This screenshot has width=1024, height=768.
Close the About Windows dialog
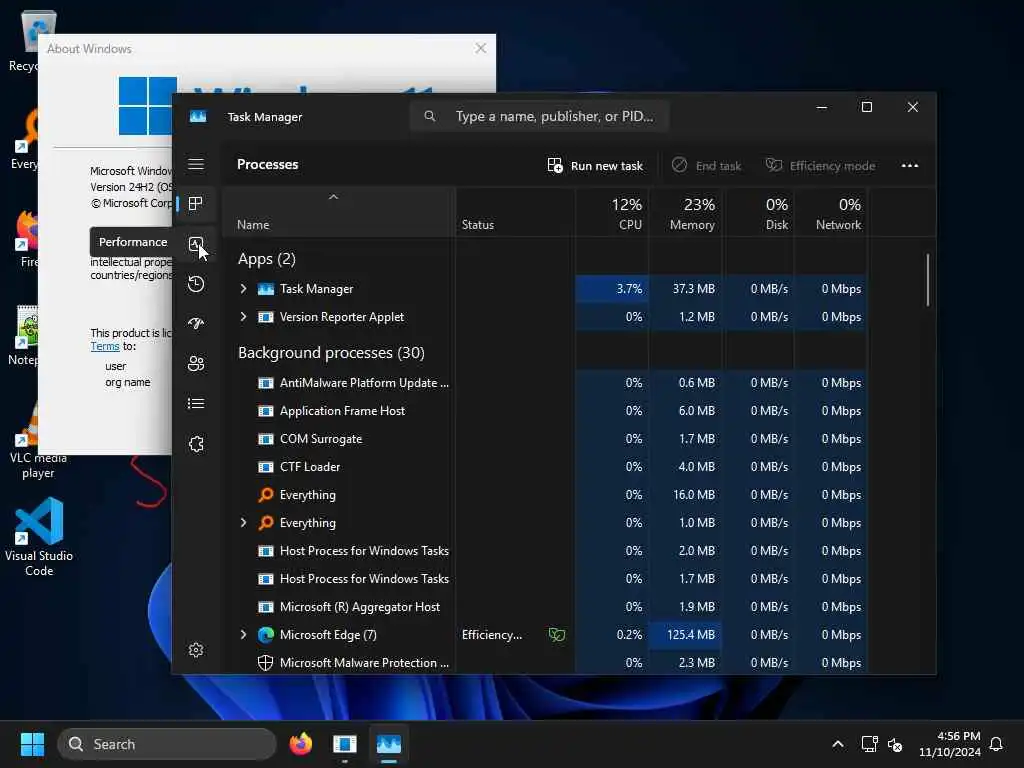481,48
